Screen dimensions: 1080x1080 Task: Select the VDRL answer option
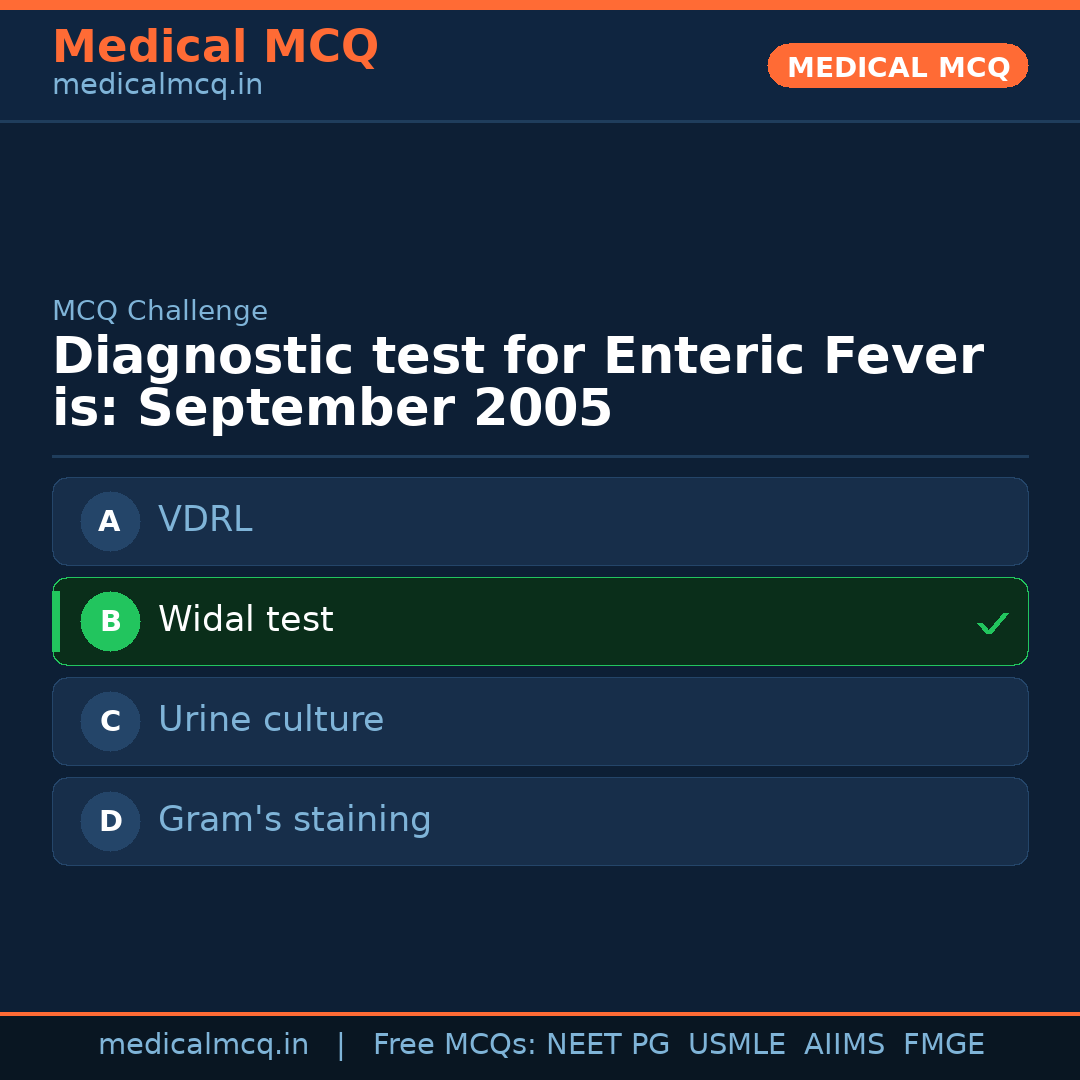click(540, 521)
